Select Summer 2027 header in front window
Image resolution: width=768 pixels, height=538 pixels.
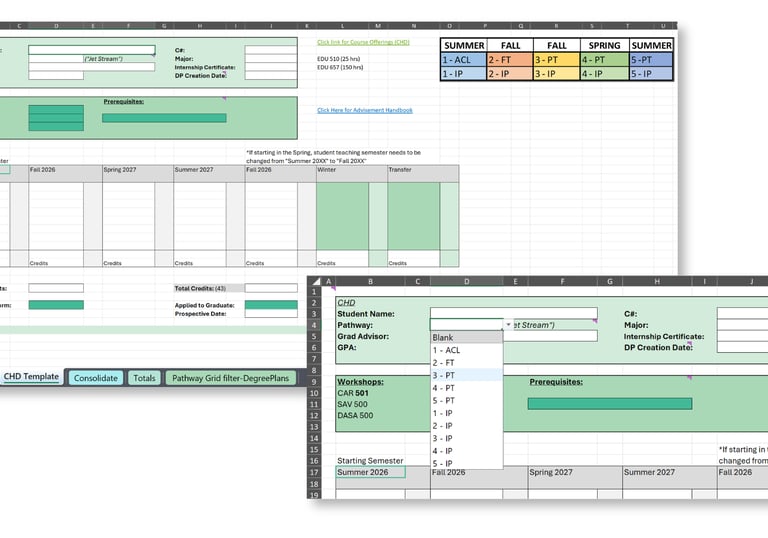(x=670, y=472)
